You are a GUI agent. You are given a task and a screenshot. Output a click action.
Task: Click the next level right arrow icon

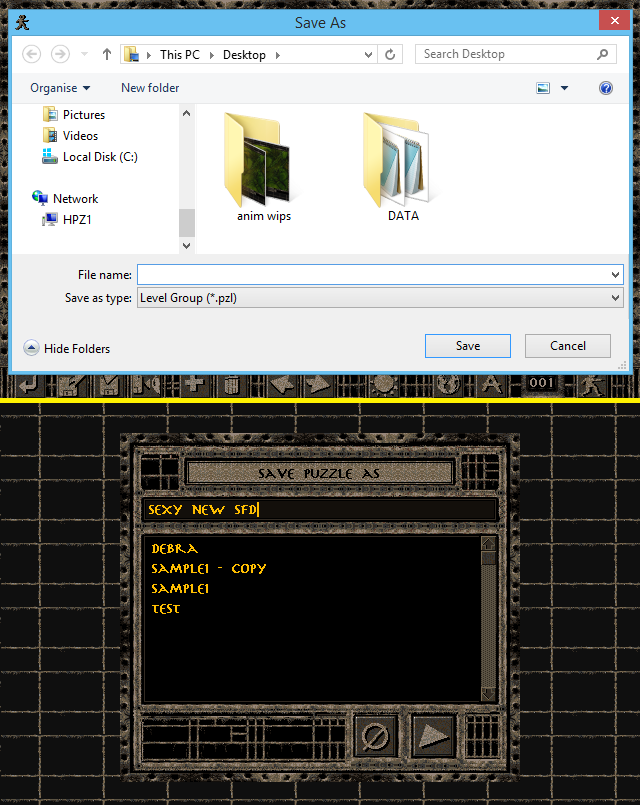coord(318,385)
